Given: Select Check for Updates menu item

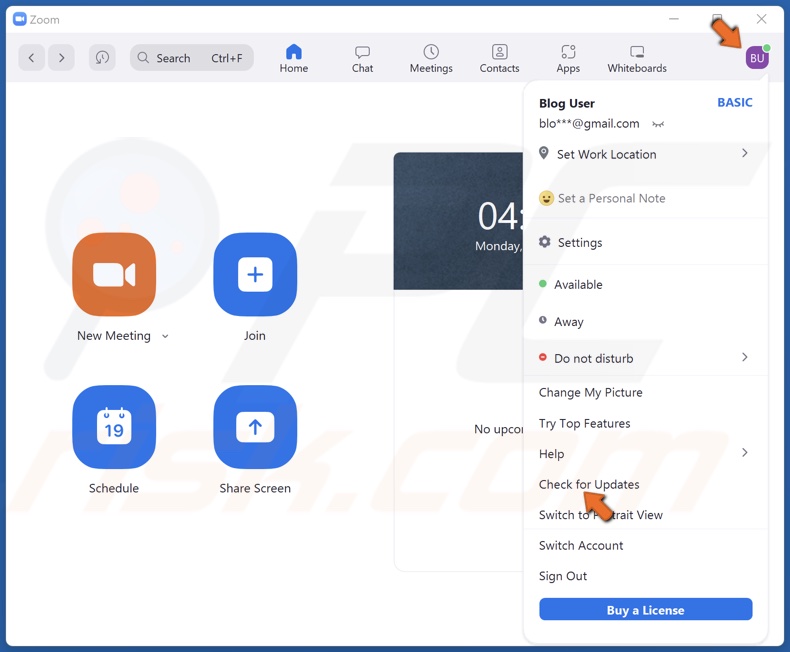Looking at the screenshot, I should pos(589,484).
